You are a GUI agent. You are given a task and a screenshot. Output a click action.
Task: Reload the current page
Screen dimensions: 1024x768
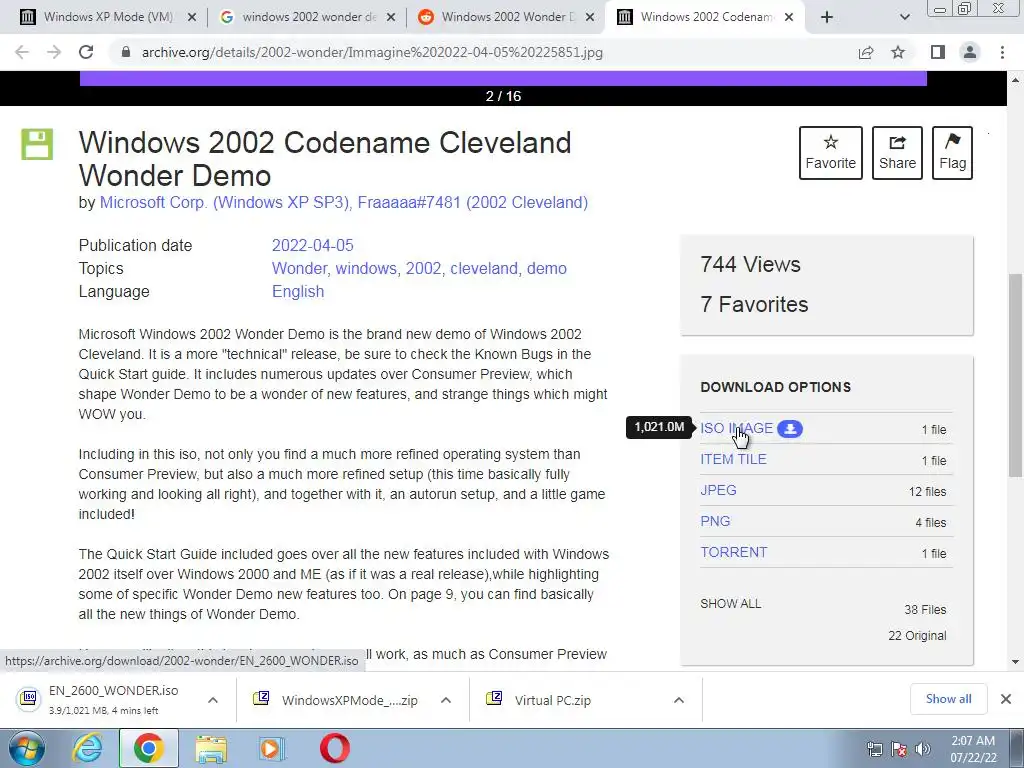(x=86, y=52)
